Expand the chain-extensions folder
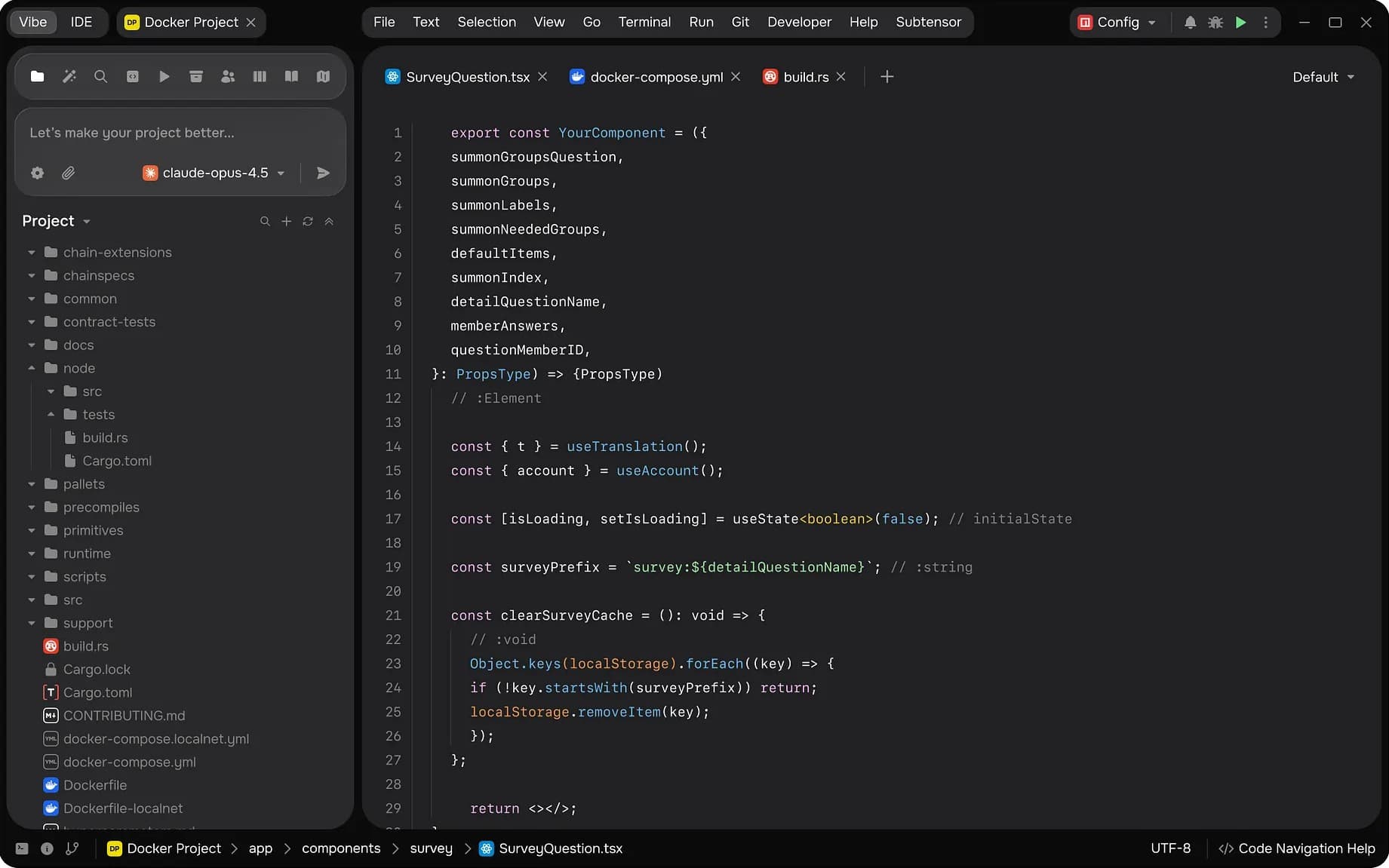Image resolution: width=1389 pixels, height=868 pixels. pos(32,253)
